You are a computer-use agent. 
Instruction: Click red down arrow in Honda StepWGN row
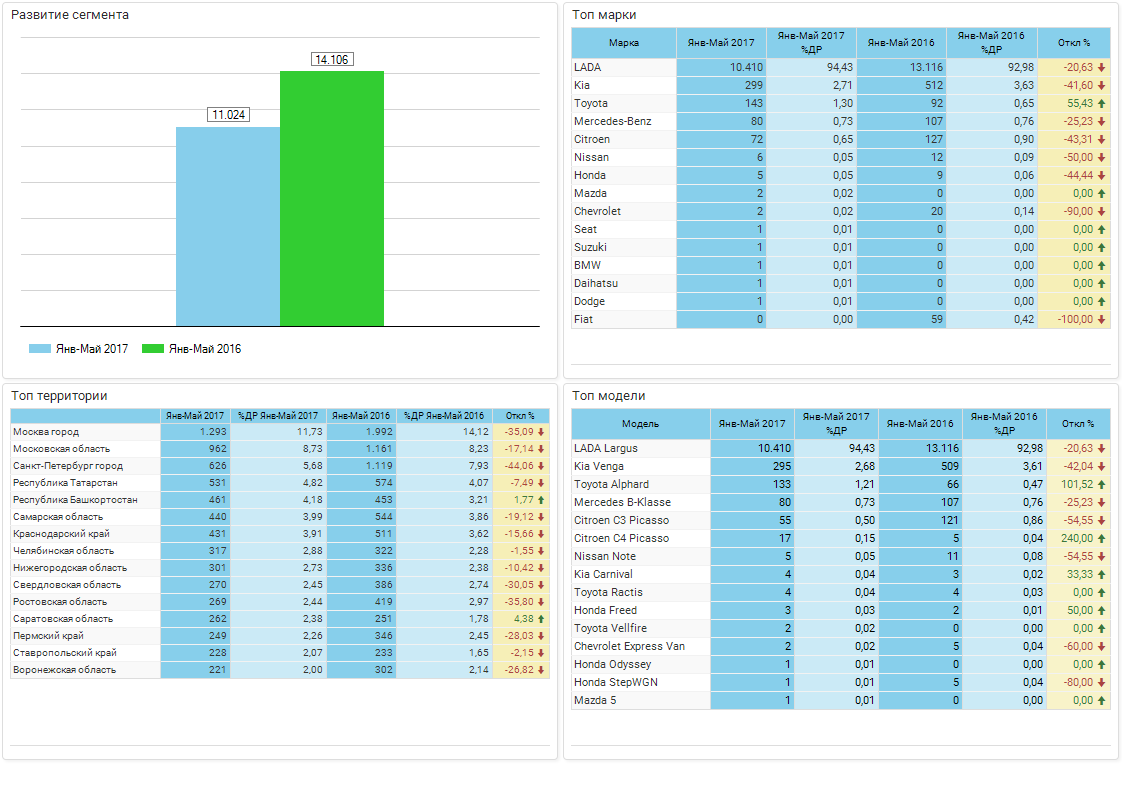pyautogui.click(x=1102, y=683)
